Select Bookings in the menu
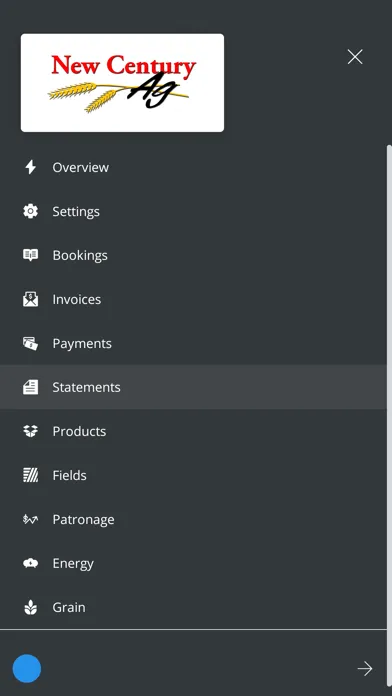Image resolution: width=392 pixels, height=696 pixels. pyautogui.click(x=193, y=255)
